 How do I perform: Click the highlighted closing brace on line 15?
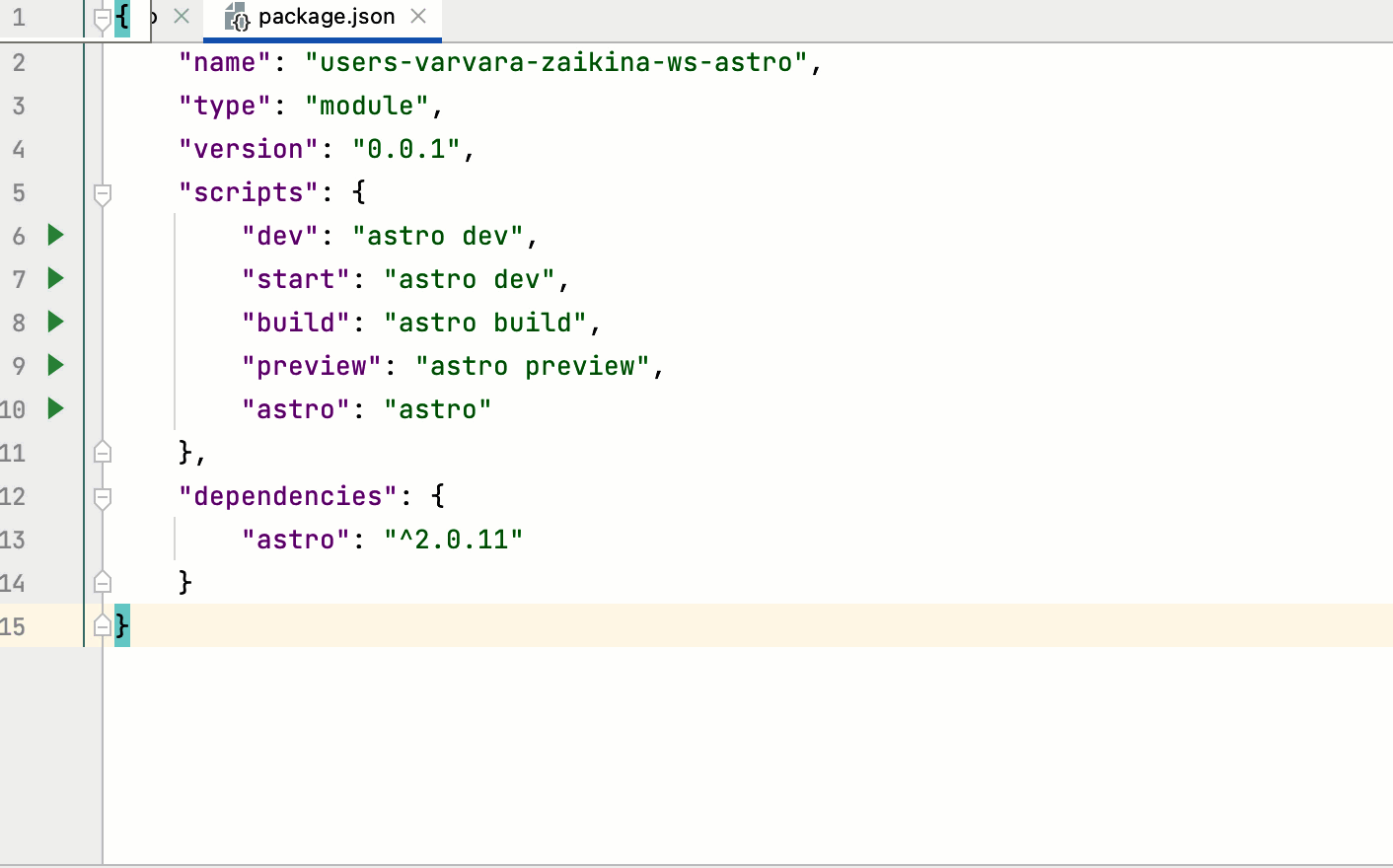pos(120,624)
